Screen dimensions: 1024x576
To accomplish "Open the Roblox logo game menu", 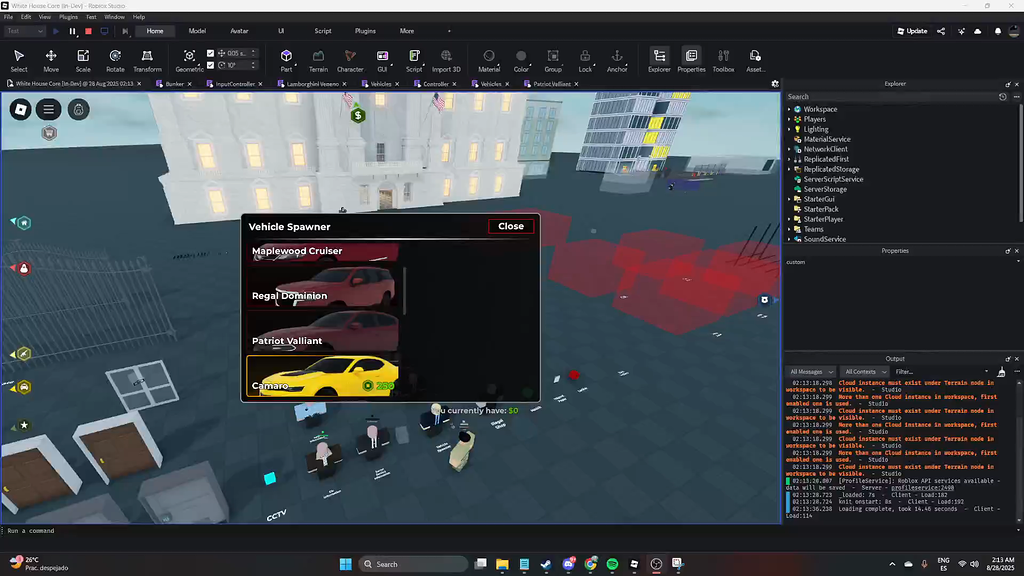I will coord(20,110).
